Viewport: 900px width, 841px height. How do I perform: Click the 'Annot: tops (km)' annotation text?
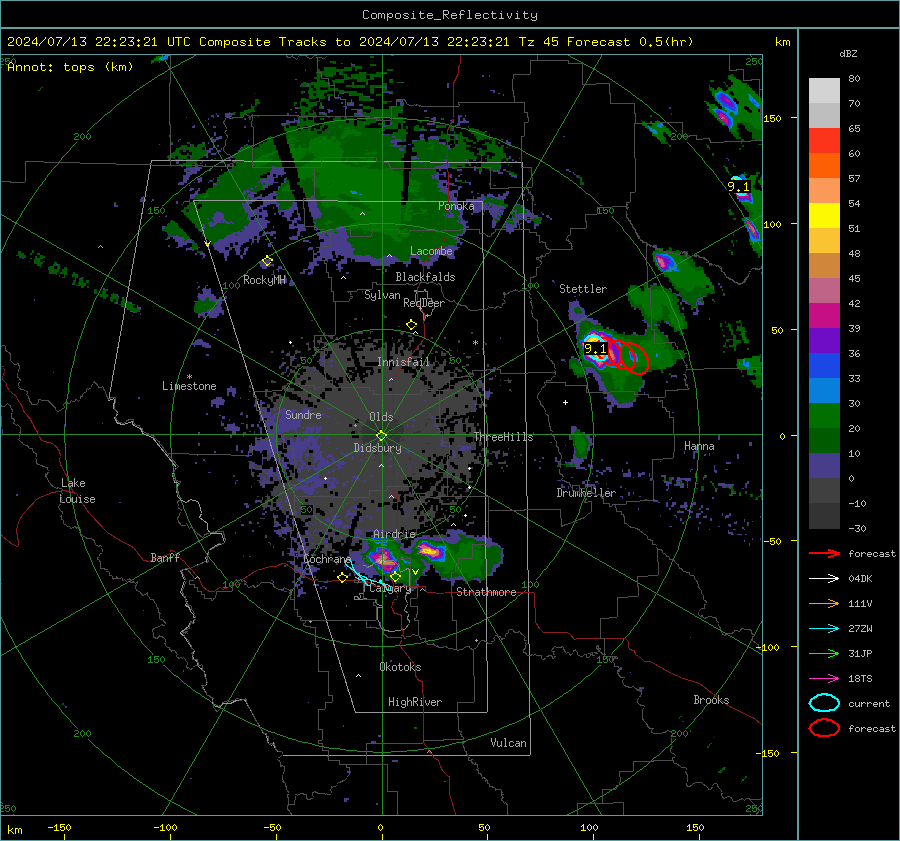[x=70, y=67]
